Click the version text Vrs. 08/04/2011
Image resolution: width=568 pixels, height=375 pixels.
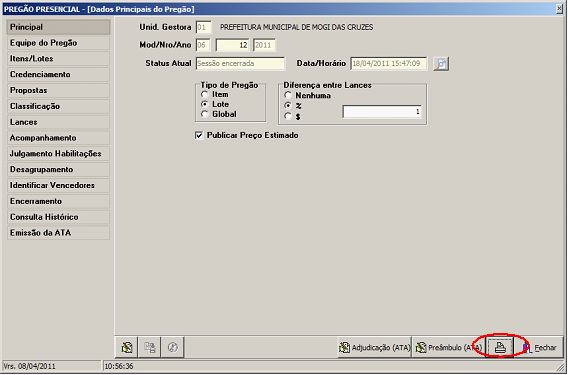(30, 367)
